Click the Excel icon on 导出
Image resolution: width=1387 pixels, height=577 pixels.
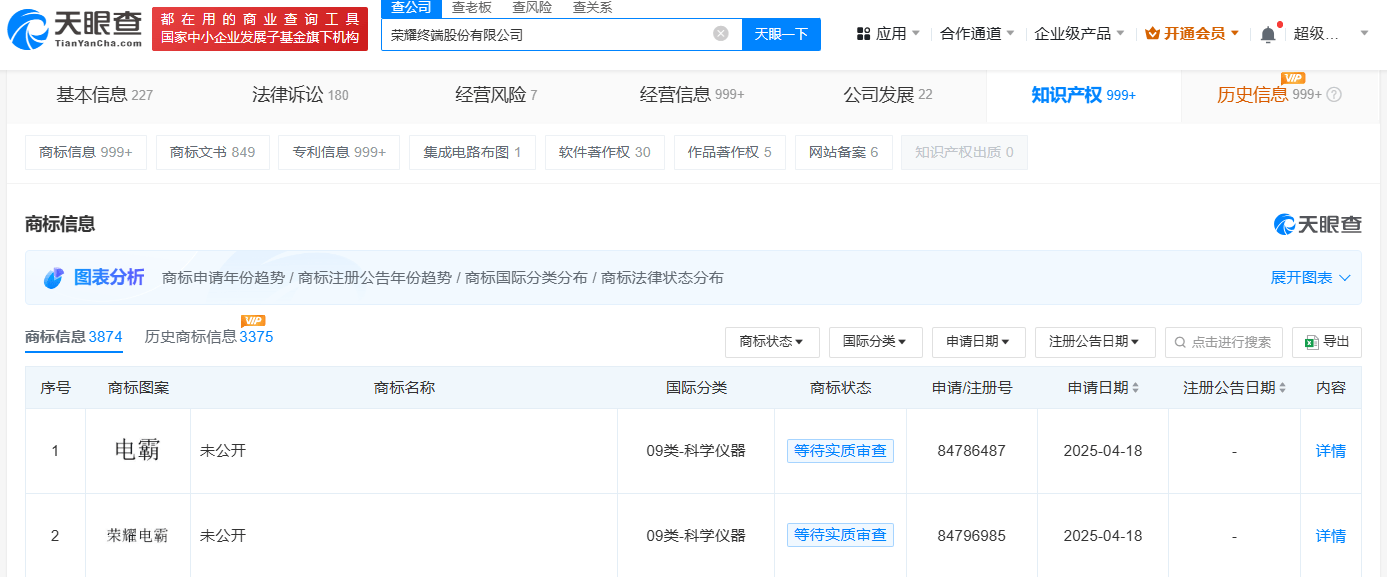pos(1311,342)
